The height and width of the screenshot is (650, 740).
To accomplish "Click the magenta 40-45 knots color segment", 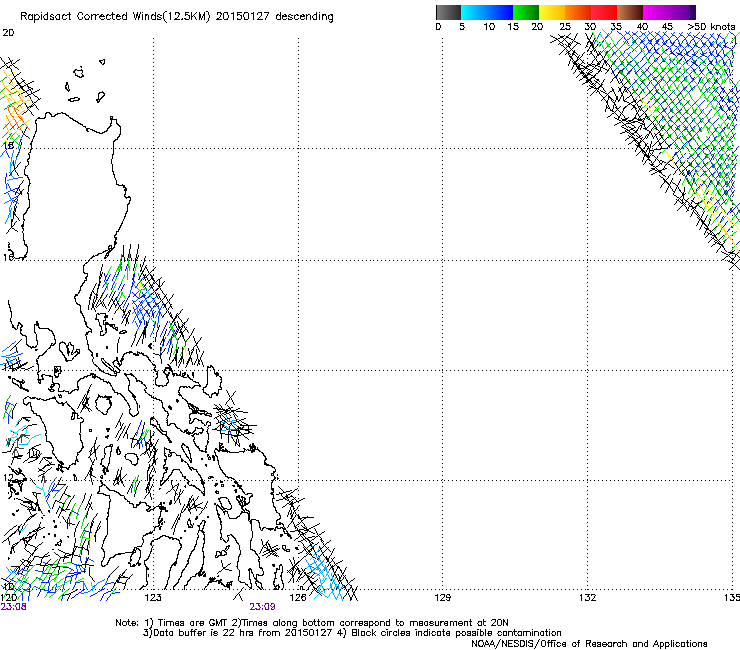I will [656, 12].
